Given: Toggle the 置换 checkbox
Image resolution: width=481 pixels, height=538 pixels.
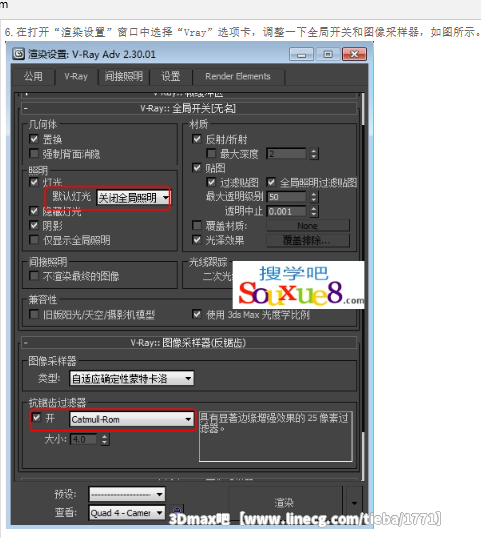Looking at the screenshot, I should [x=34, y=139].
